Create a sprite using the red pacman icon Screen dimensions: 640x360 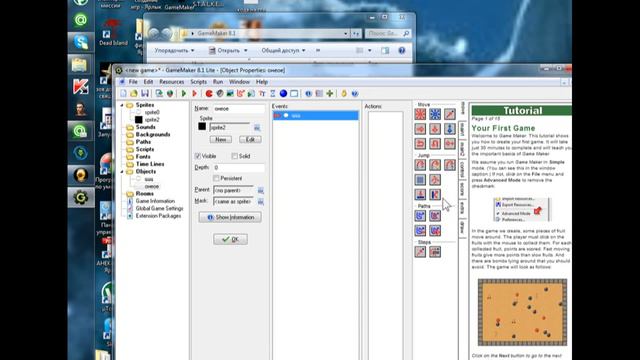(209, 93)
